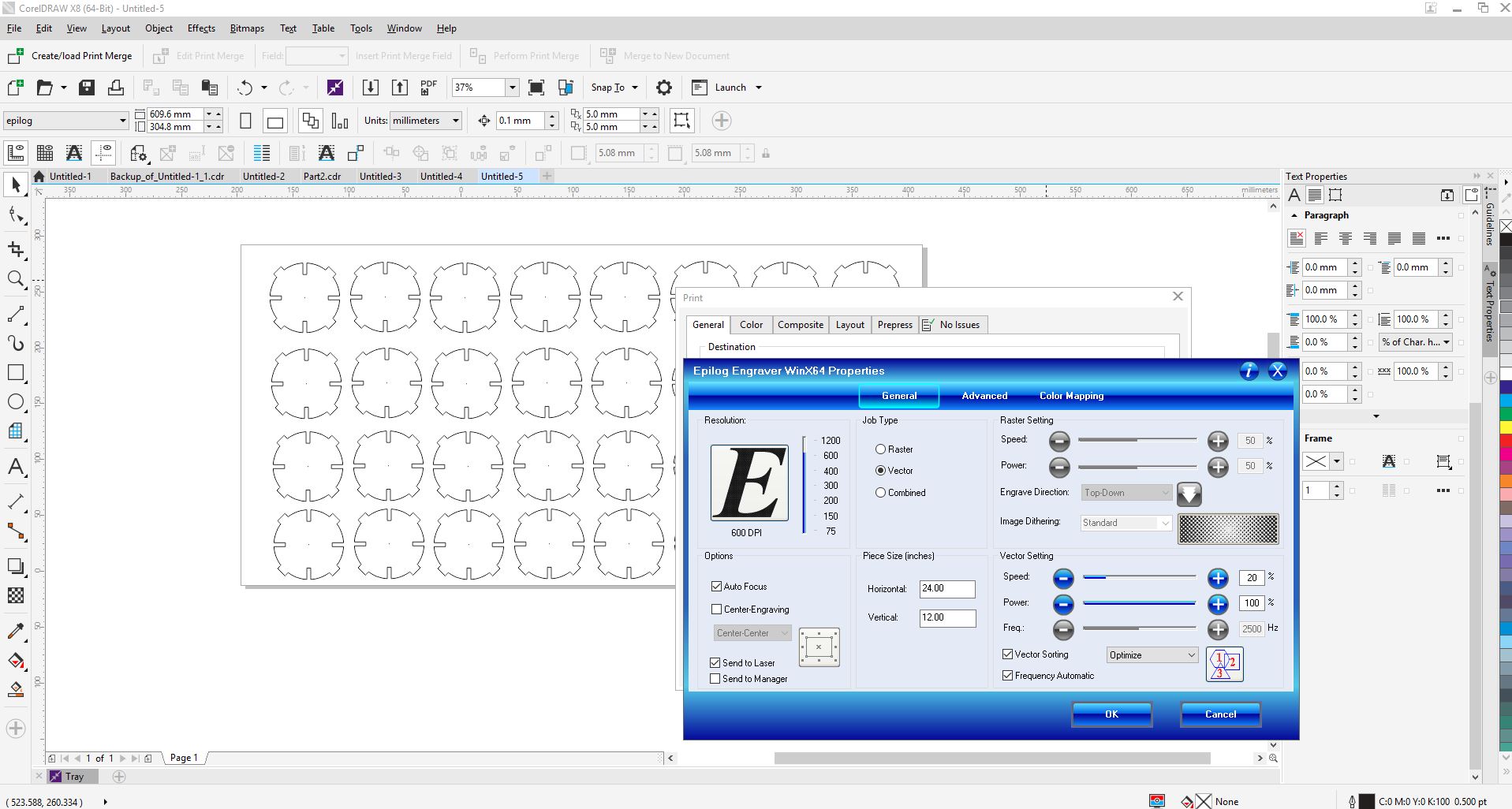Click the Horizontal piece size field

(x=947, y=588)
